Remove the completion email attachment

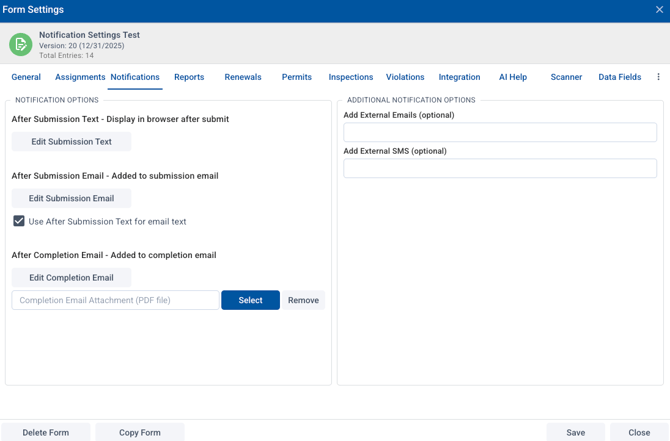[303, 300]
